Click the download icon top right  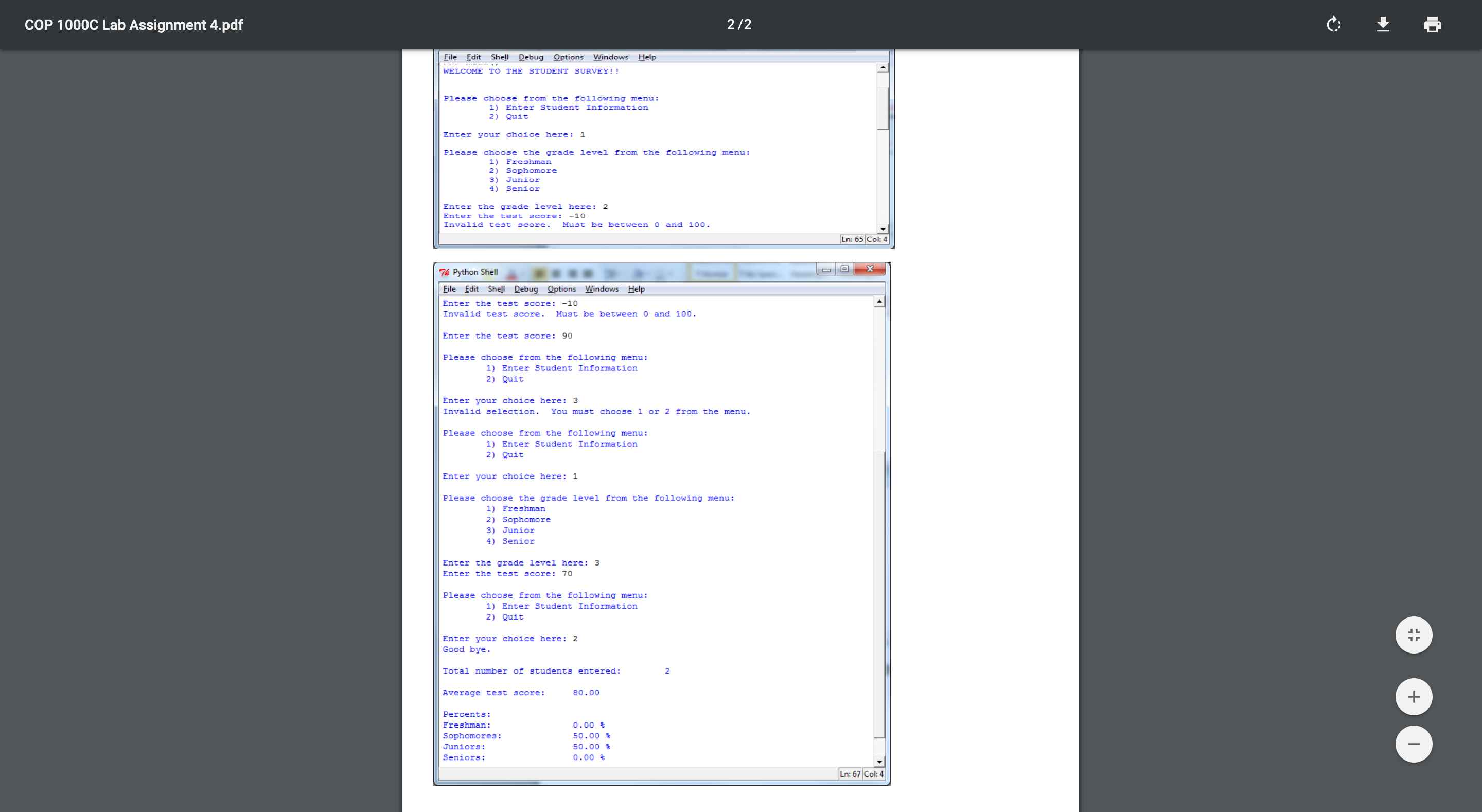pyautogui.click(x=1384, y=24)
